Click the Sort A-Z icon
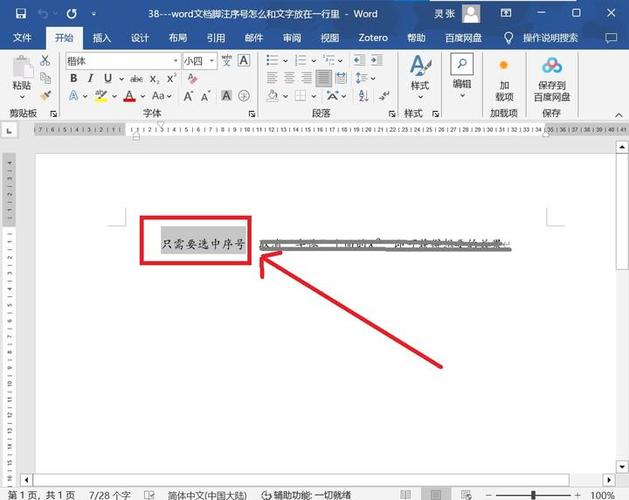 click(363, 96)
